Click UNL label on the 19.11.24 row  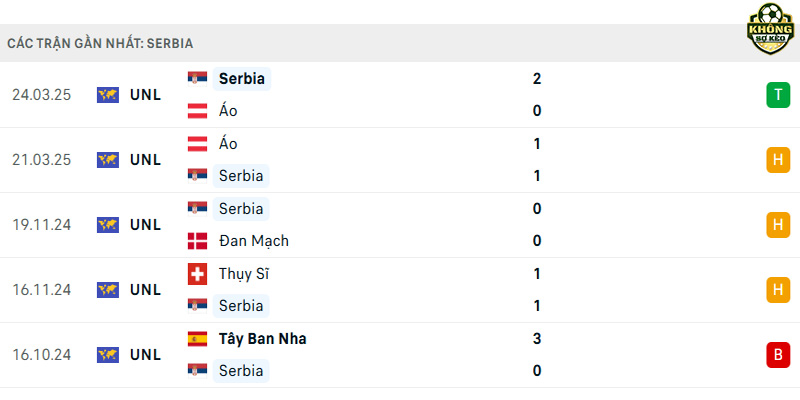[x=145, y=224]
